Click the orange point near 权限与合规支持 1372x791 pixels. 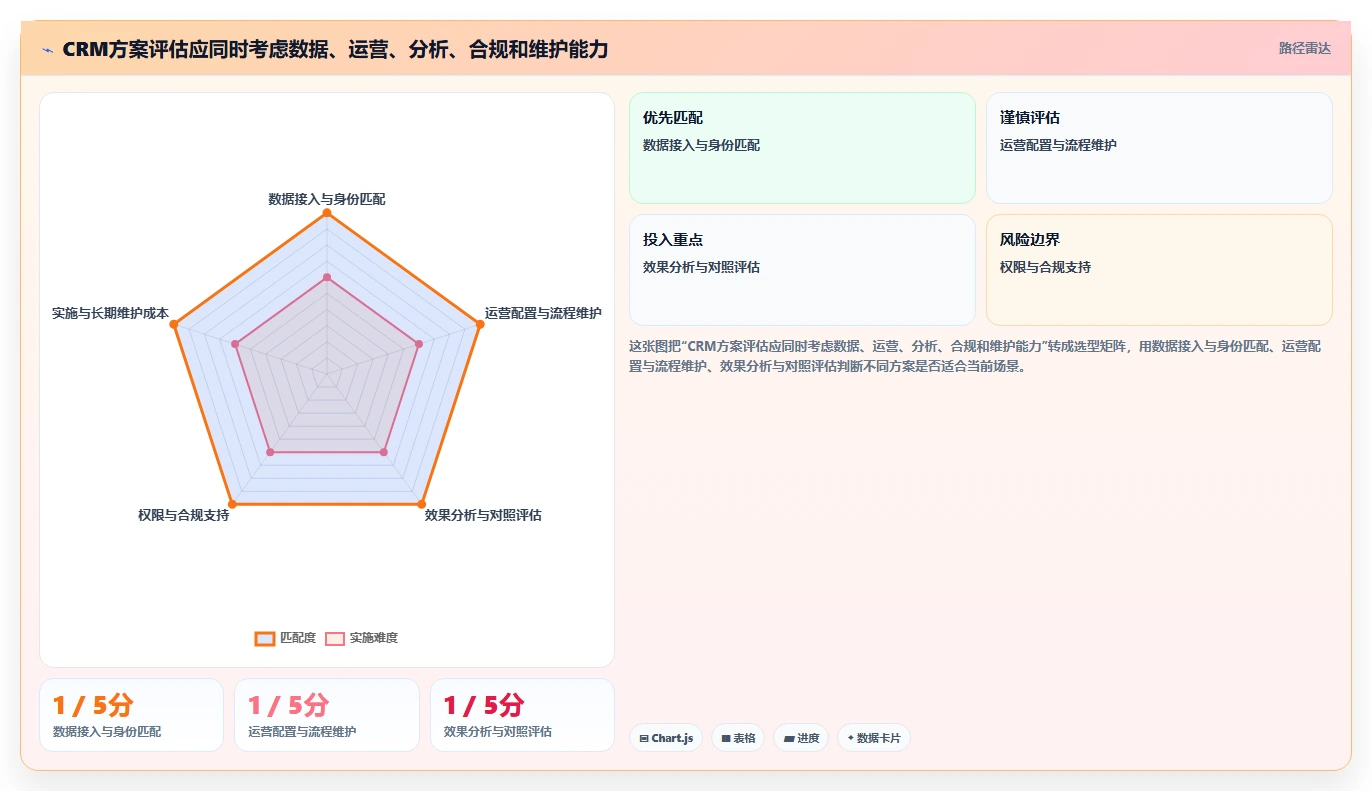point(232,504)
